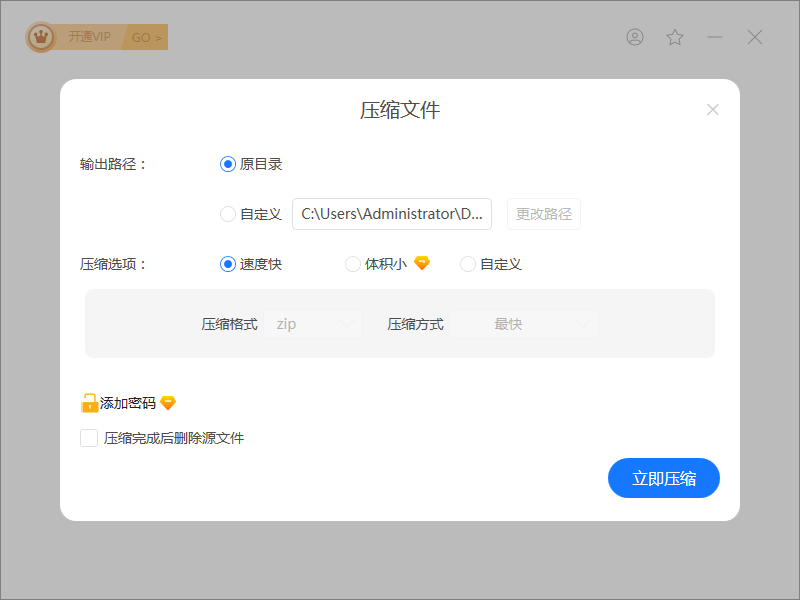
Task: Choose 自定义 compression option radio
Action: 467,264
